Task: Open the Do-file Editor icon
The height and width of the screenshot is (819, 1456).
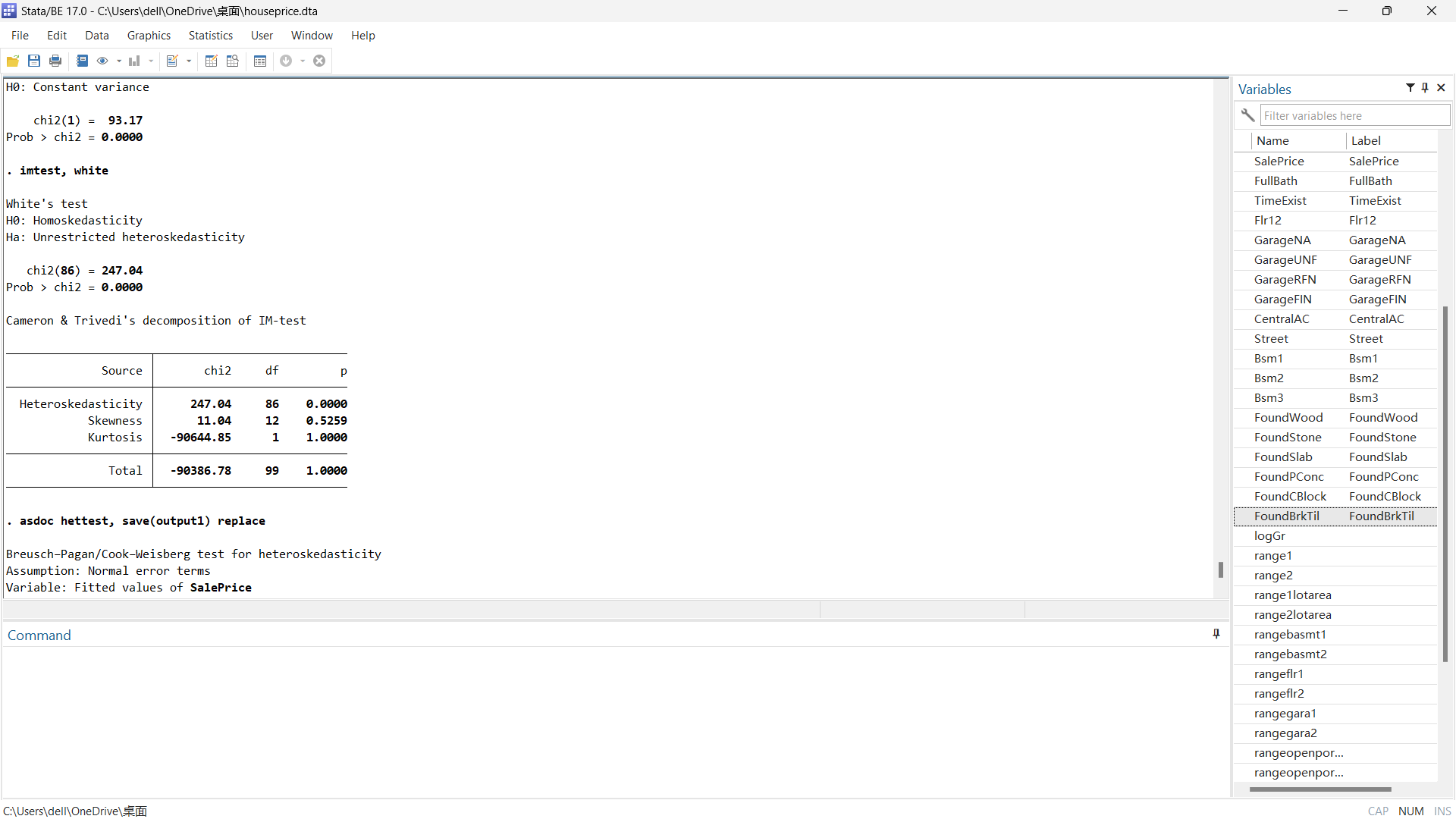Action: coord(172,61)
